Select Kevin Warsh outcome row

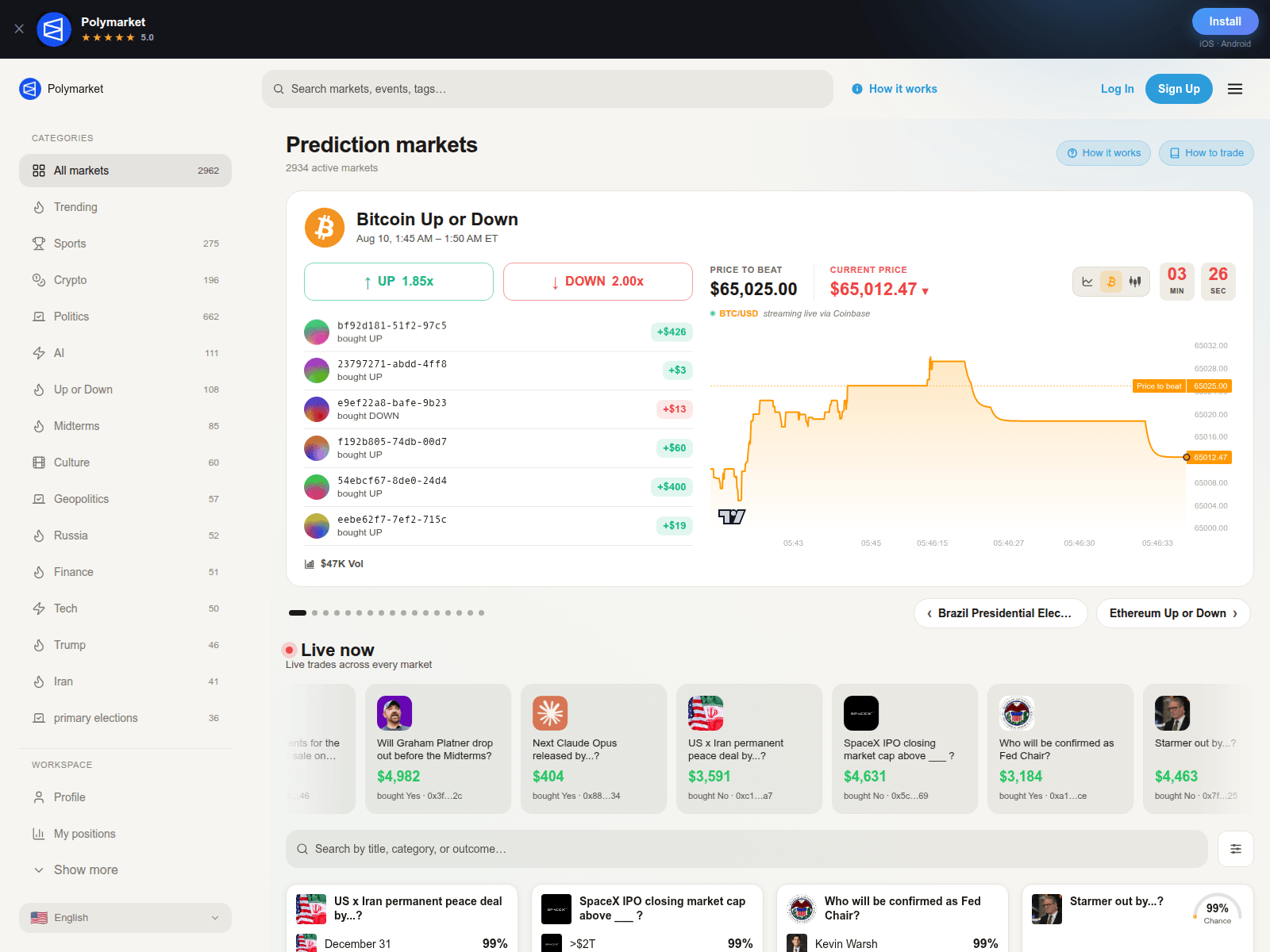pyautogui.click(x=892, y=943)
